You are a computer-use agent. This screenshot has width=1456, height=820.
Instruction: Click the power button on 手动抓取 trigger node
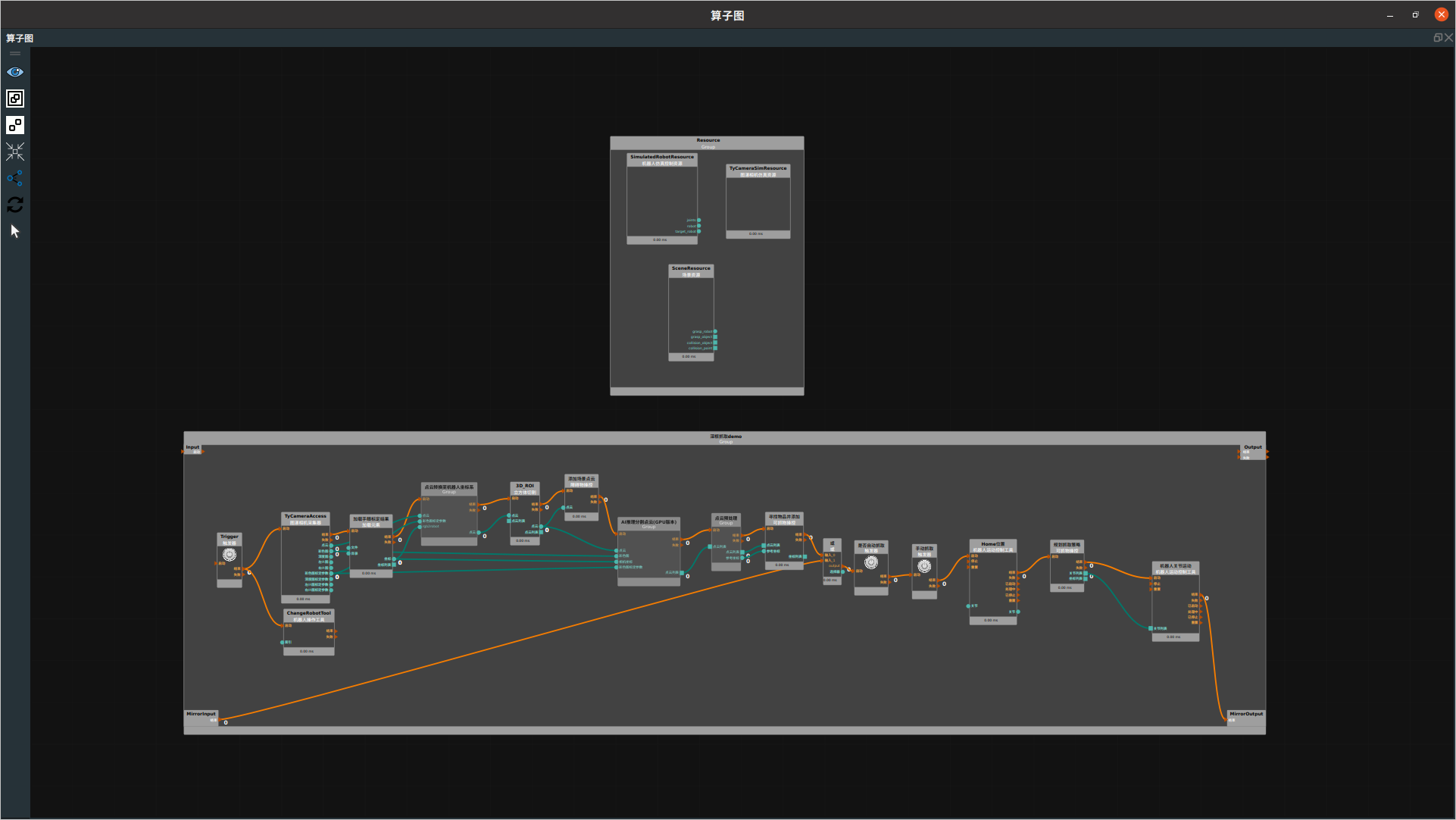[924, 566]
